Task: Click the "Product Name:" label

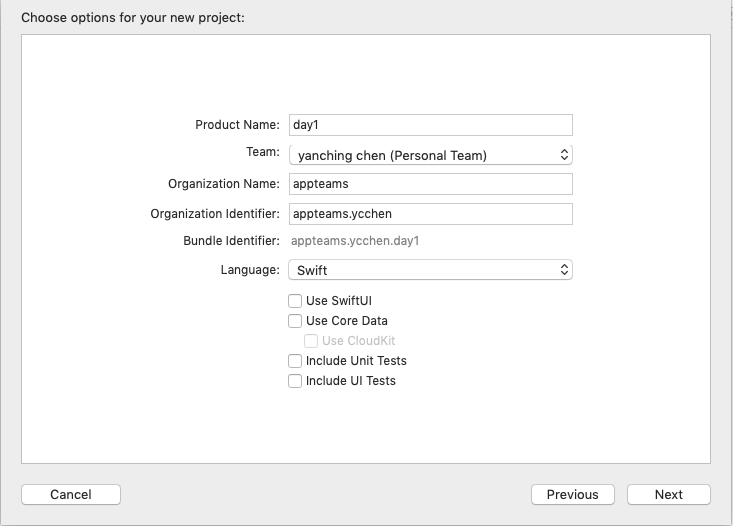Action: (x=237, y=125)
